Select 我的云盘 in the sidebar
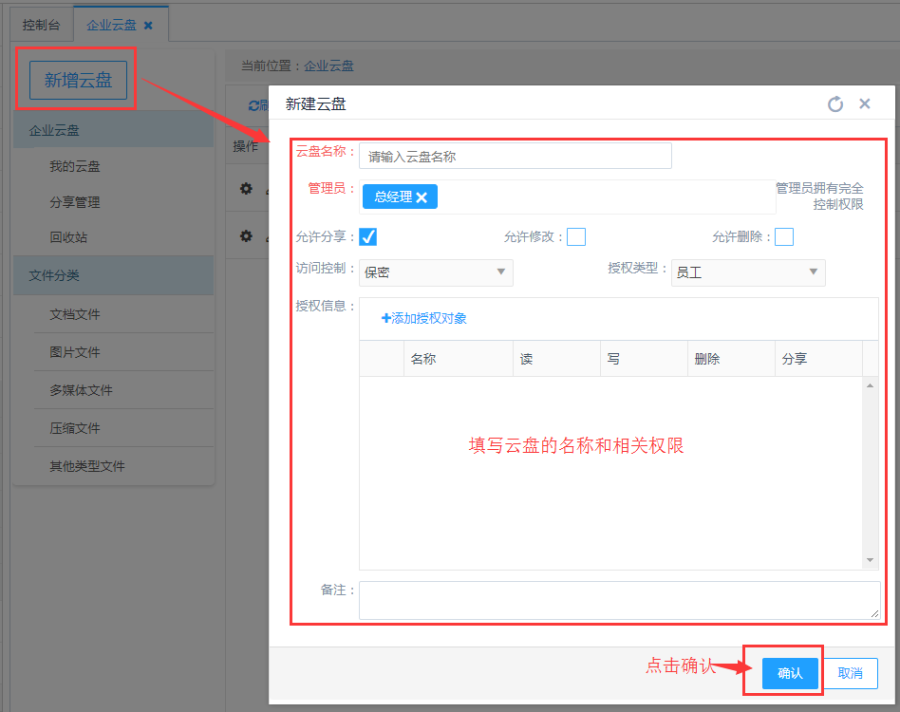The image size is (900, 712). tap(75, 167)
